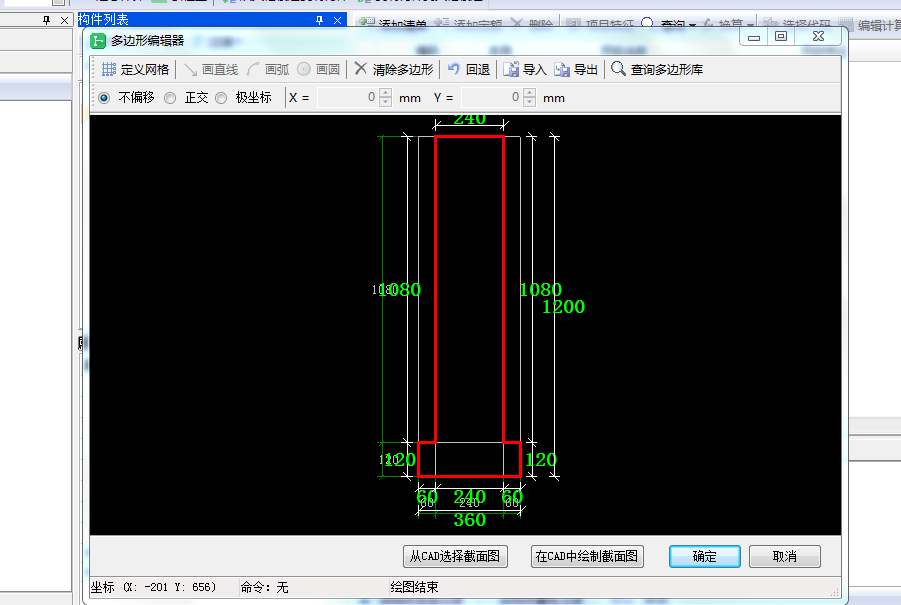Viewport: 901px width, 605px height.
Task: Confirm with the 确定 button
Action: (704, 557)
